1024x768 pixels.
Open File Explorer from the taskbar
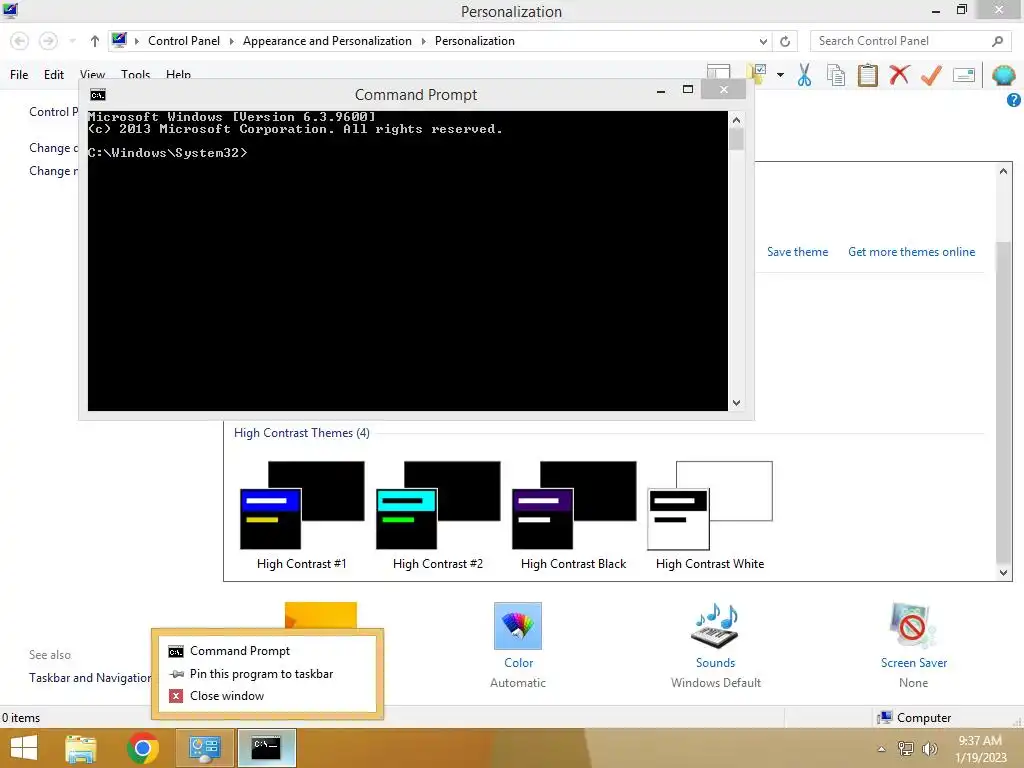(81, 748)
